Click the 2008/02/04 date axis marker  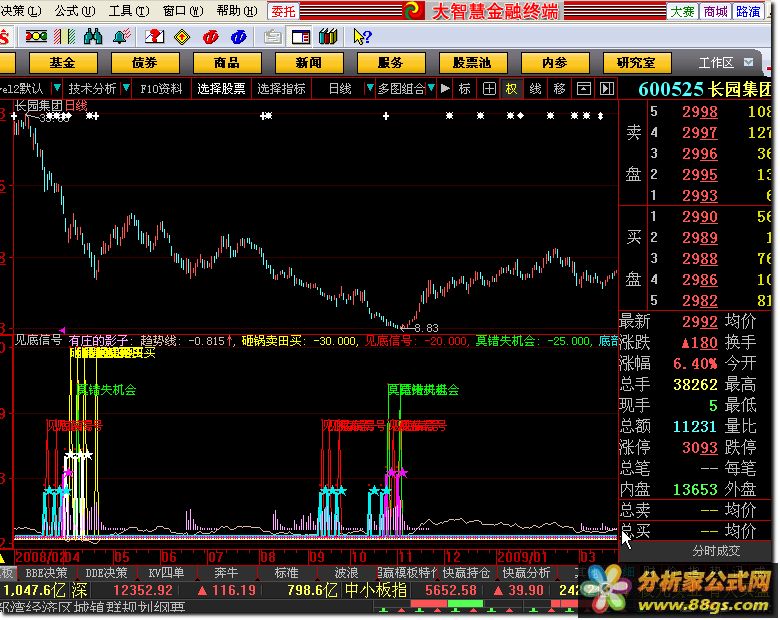tap(47, 556)
